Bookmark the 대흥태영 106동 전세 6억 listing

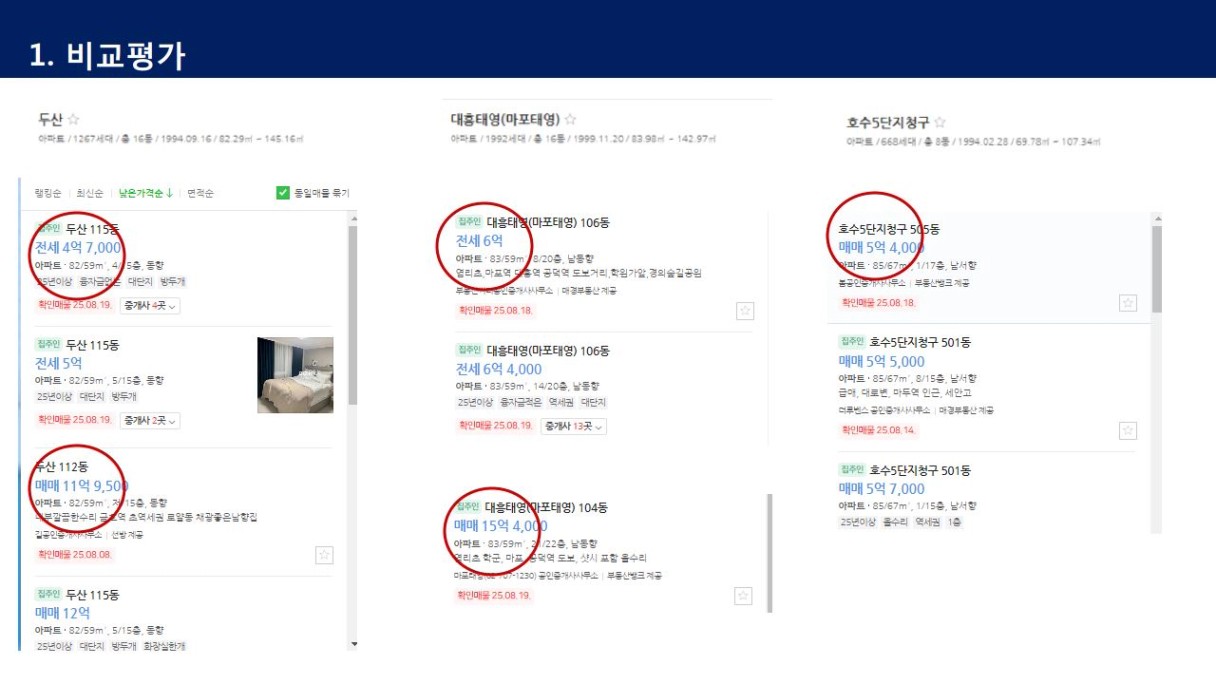pyautogui.click(x=744, y=311)
